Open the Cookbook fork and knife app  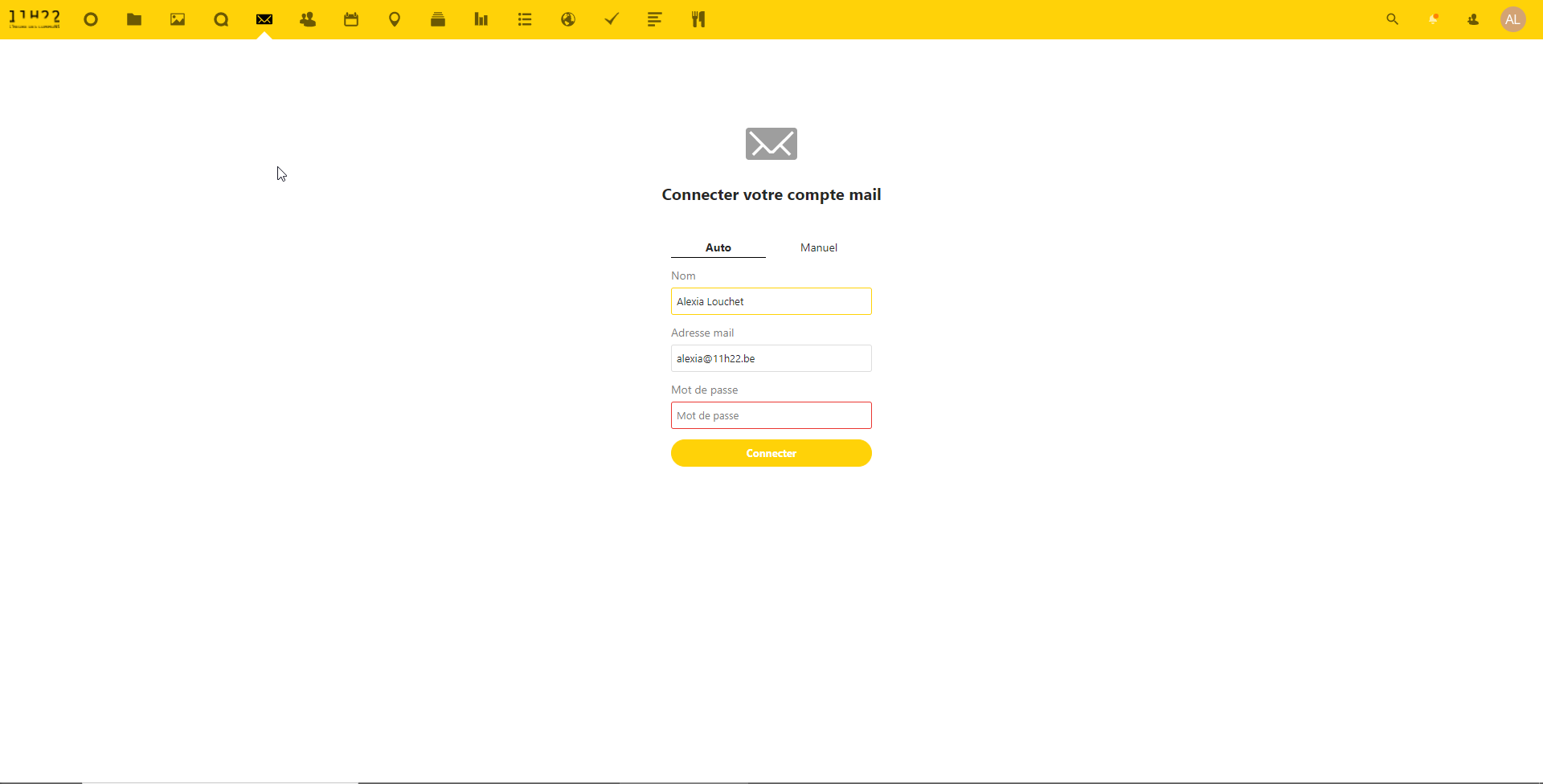click(x=698, y=20)
